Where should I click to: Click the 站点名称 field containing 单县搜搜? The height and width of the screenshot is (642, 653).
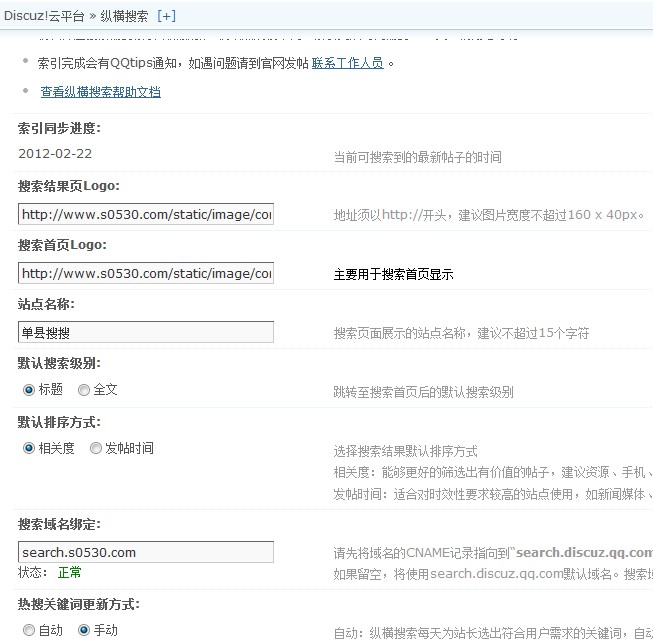[x=146, y=332]
